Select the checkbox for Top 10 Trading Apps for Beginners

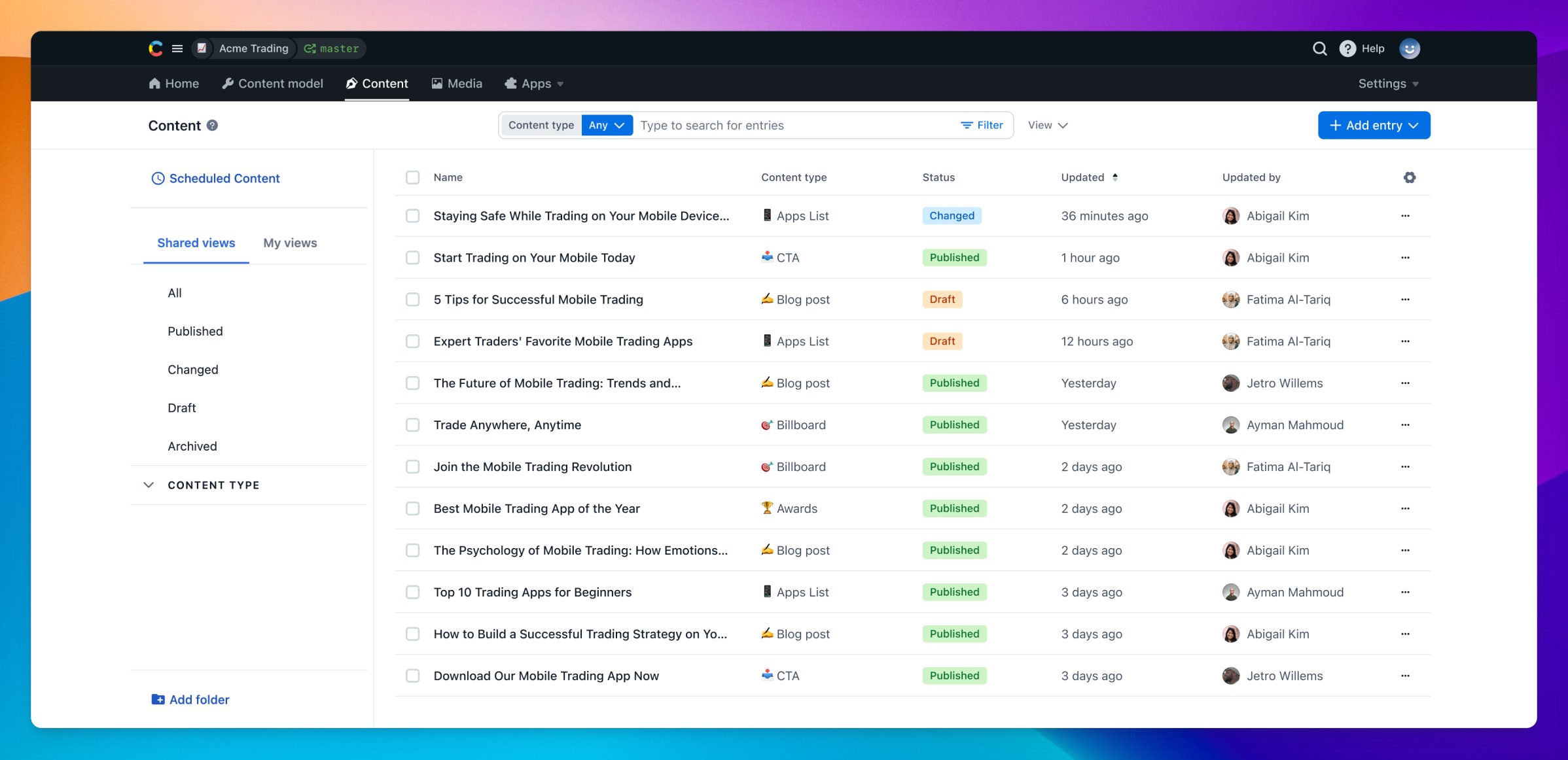pos(412,592)
